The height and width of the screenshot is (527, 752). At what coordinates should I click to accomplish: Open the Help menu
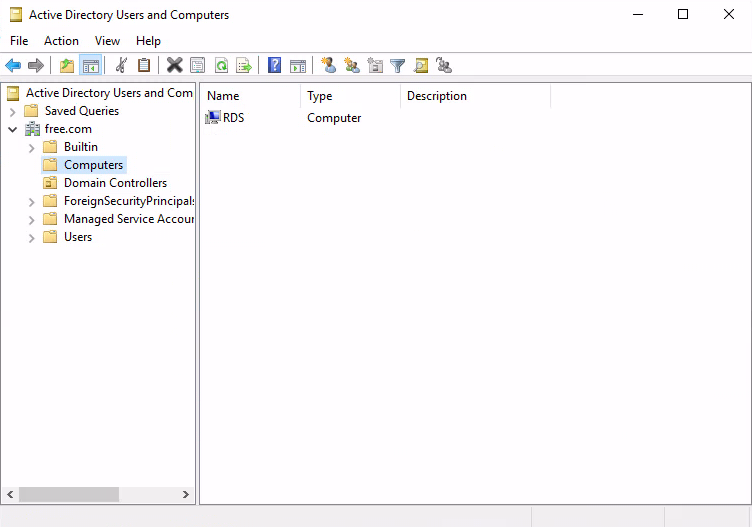(148, 41)
